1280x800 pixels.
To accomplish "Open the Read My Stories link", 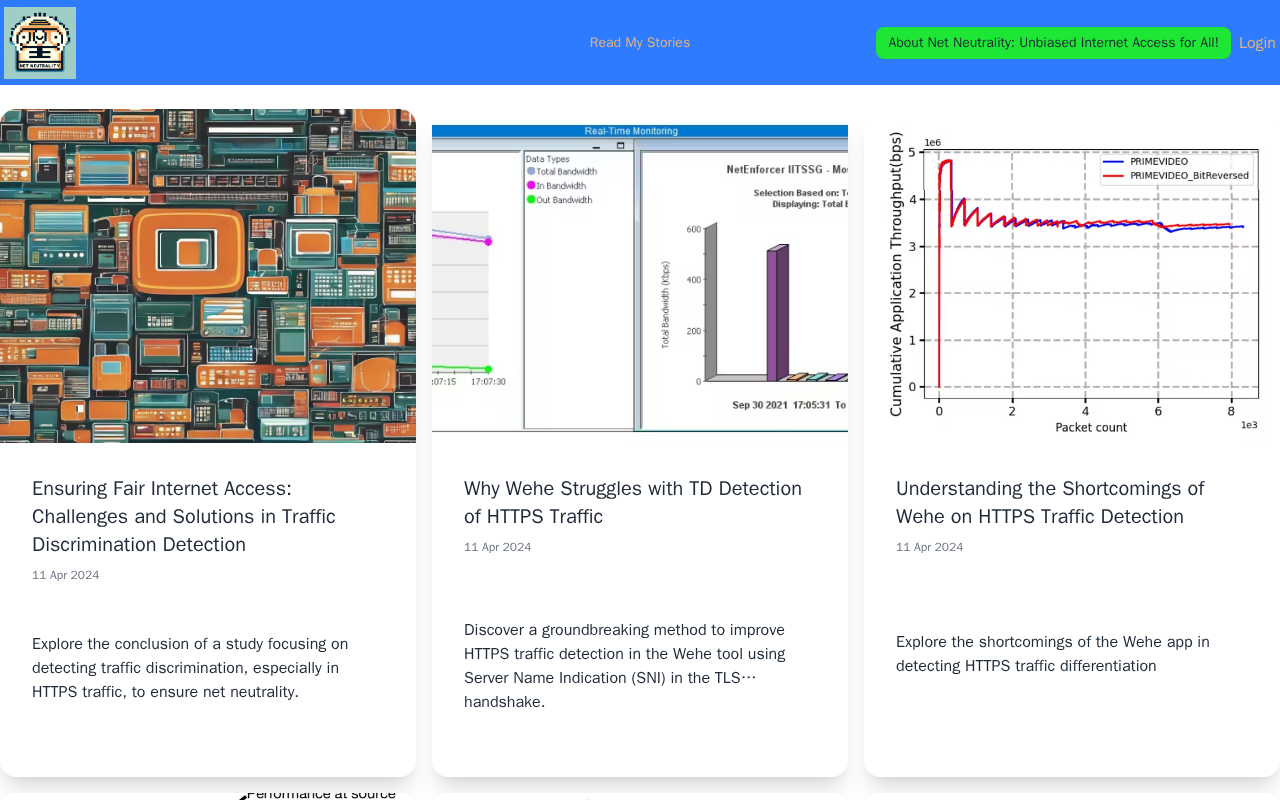I will pos(640,43).
